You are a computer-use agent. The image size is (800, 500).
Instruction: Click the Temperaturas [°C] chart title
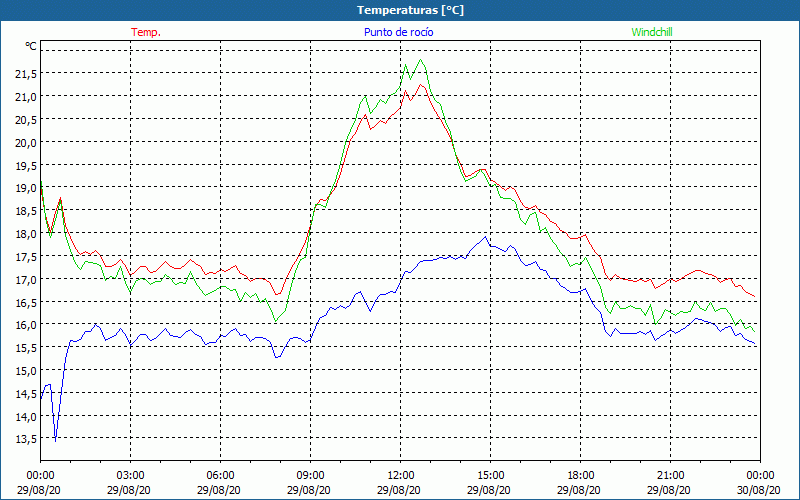tap(410, 10)
